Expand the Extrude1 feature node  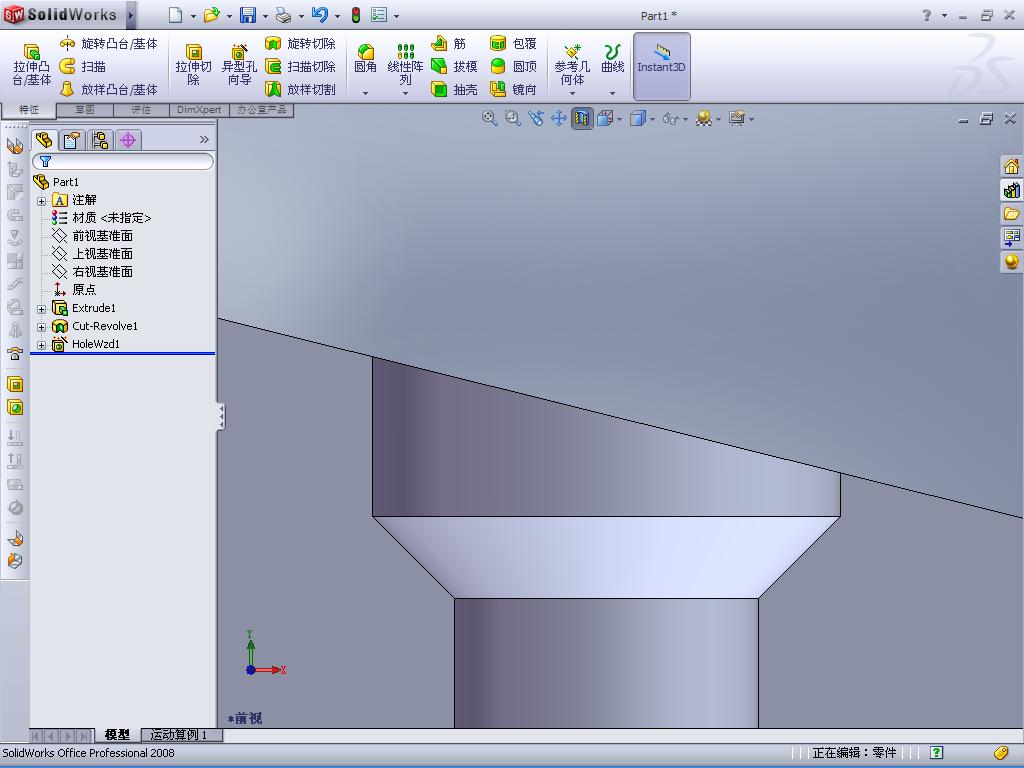[41, 309]
